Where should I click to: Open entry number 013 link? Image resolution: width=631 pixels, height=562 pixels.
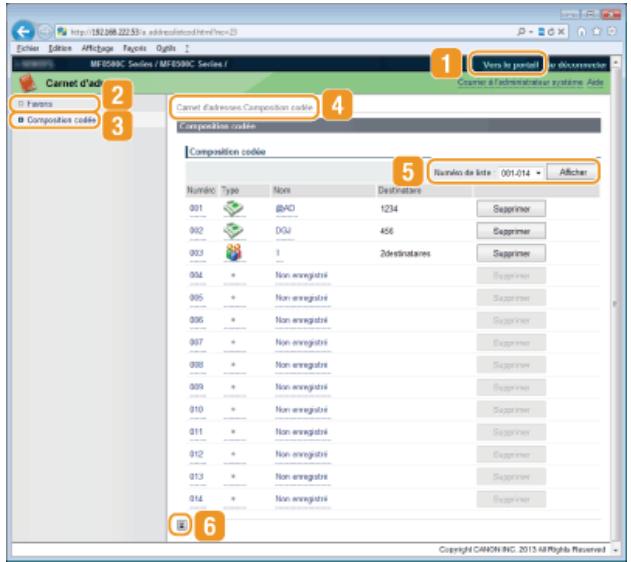pyautogui.click(x=196, y=476)
